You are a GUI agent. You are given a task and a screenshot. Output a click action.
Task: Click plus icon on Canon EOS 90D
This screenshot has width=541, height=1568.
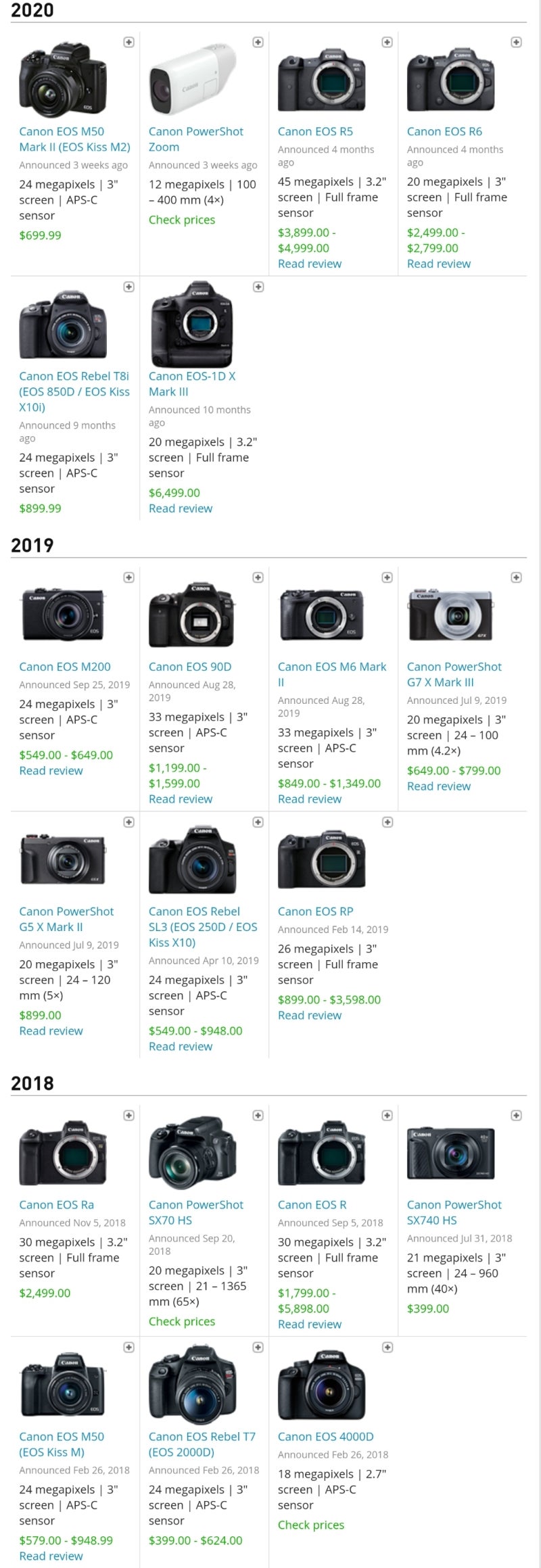click(258, 577)
